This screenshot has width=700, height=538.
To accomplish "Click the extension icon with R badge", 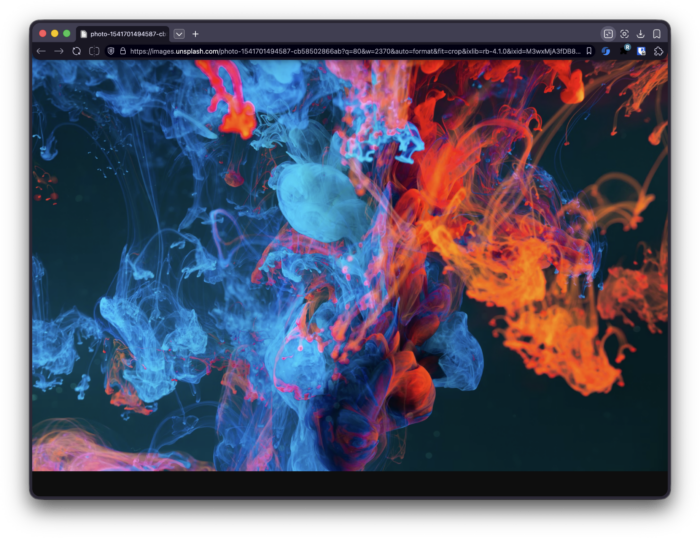I will pos(625,50).
